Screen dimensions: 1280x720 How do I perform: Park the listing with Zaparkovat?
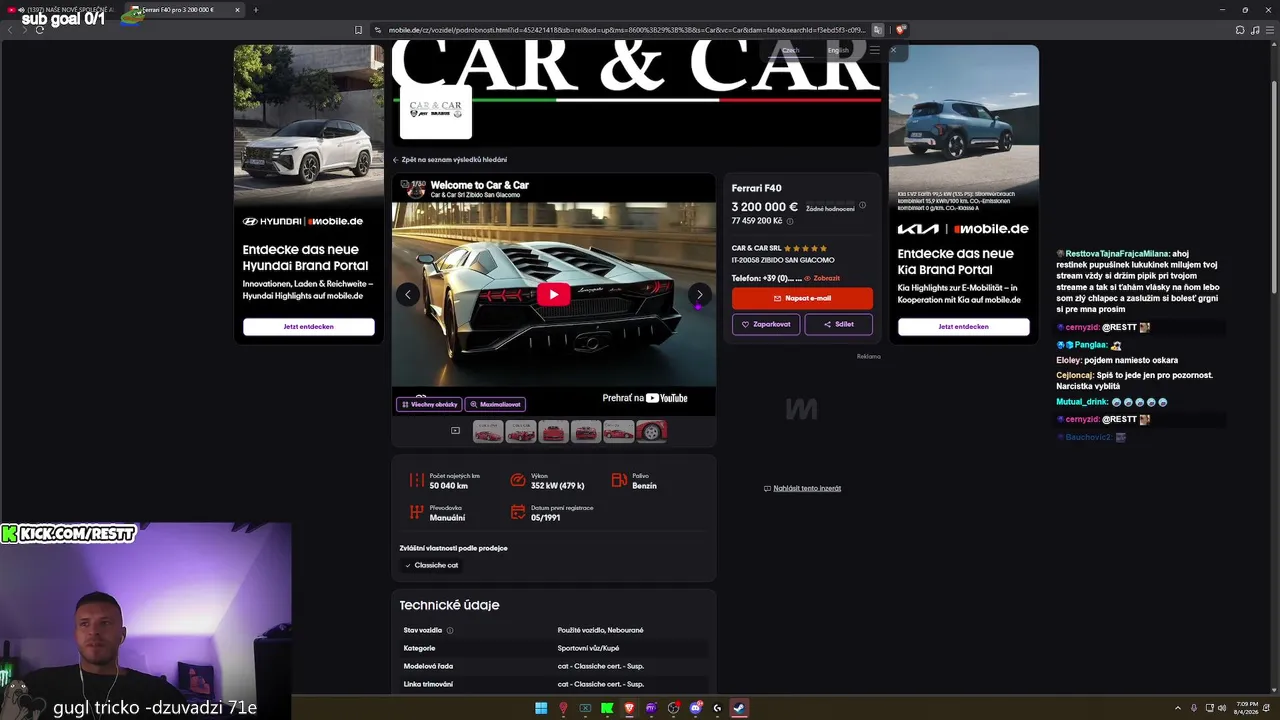tap(766, 324)
